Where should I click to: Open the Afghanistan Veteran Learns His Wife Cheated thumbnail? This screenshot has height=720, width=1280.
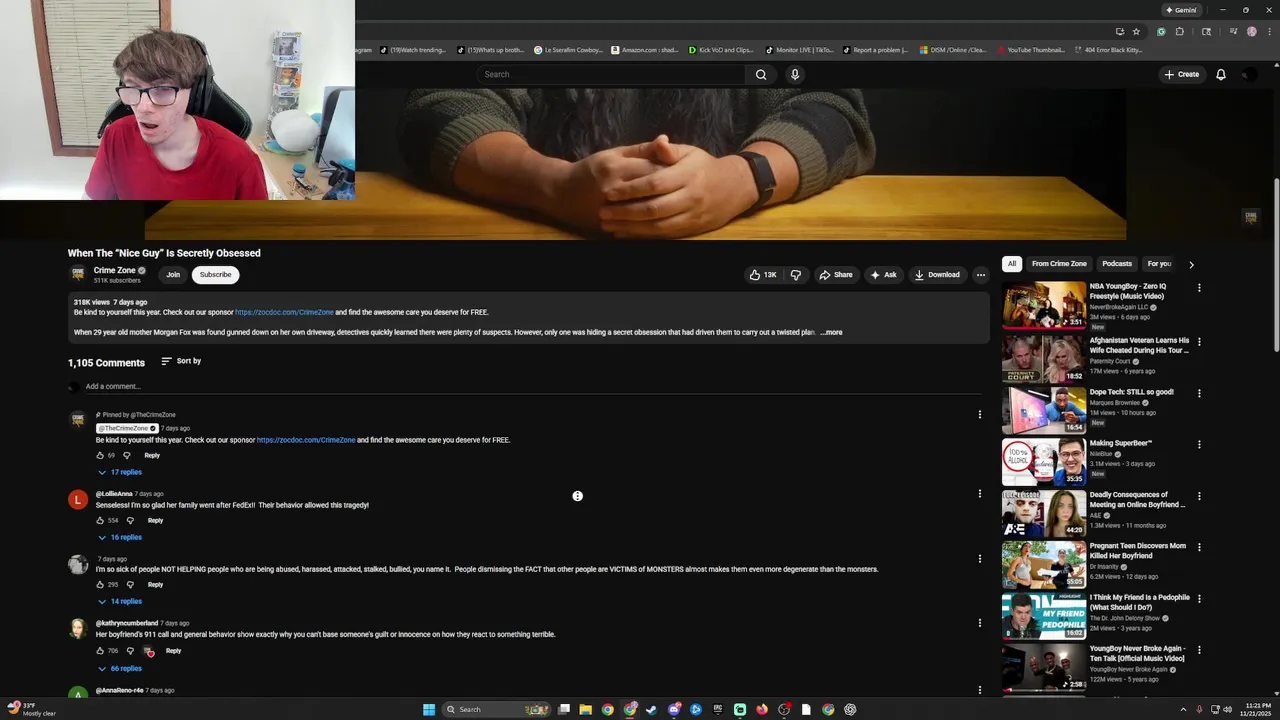1044,359
